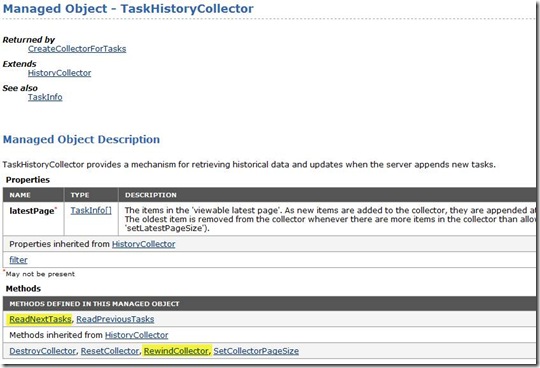This screenshot has height=368, width=540.
Task: Open the ReadNextTasks method link
Action: tap(40, 319)
